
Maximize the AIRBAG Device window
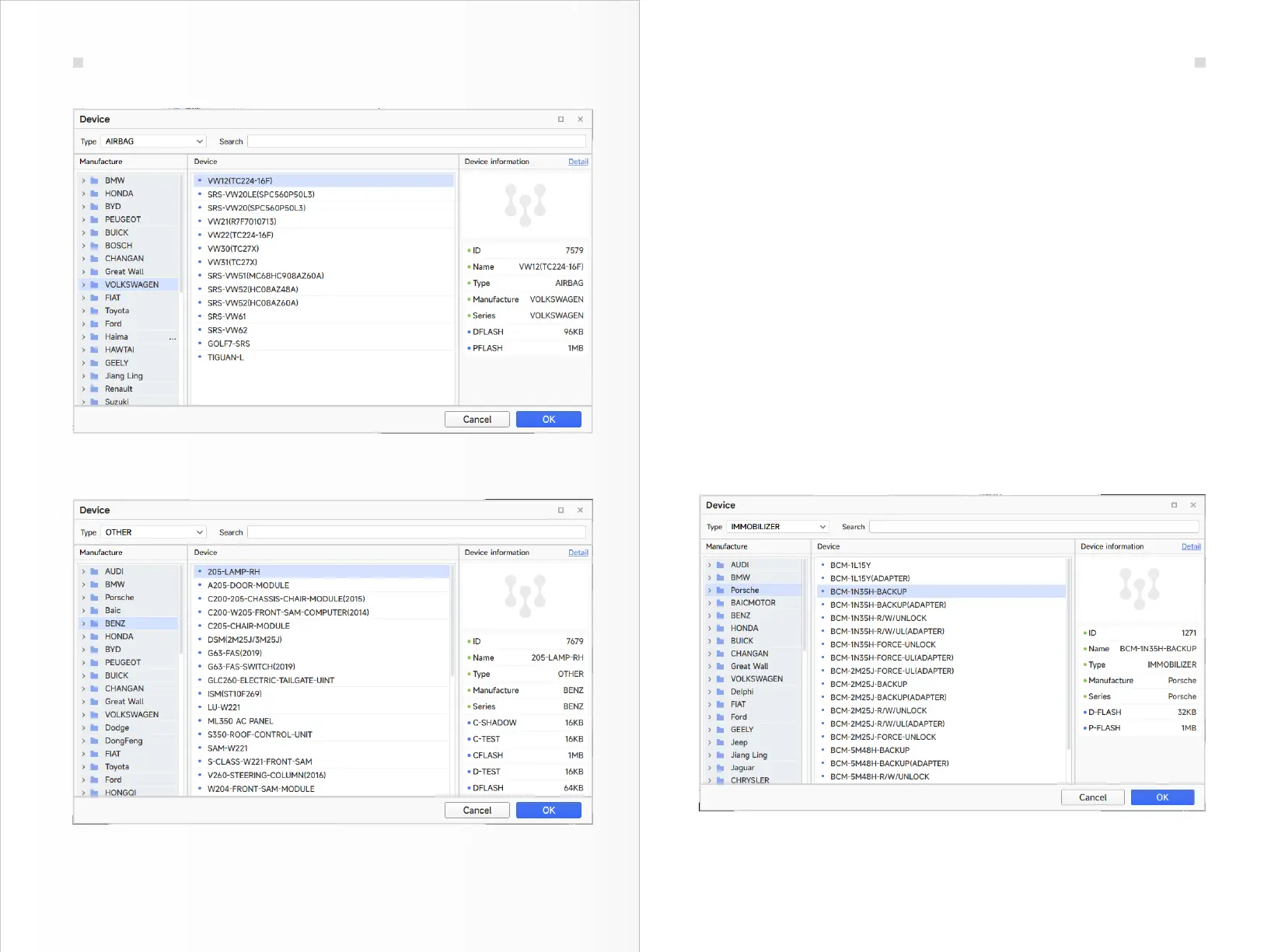[560, 120]
